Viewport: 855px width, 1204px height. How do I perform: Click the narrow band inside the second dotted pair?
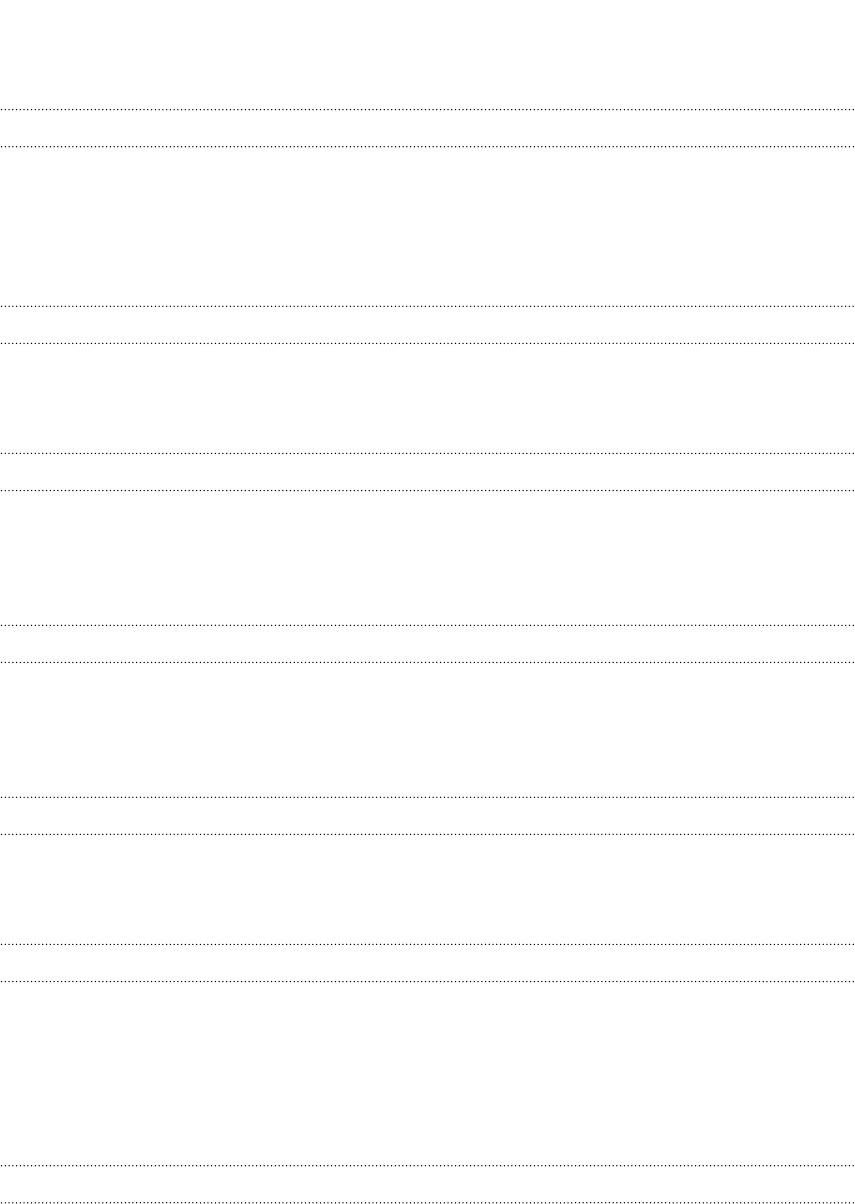[x=427, y=325]
